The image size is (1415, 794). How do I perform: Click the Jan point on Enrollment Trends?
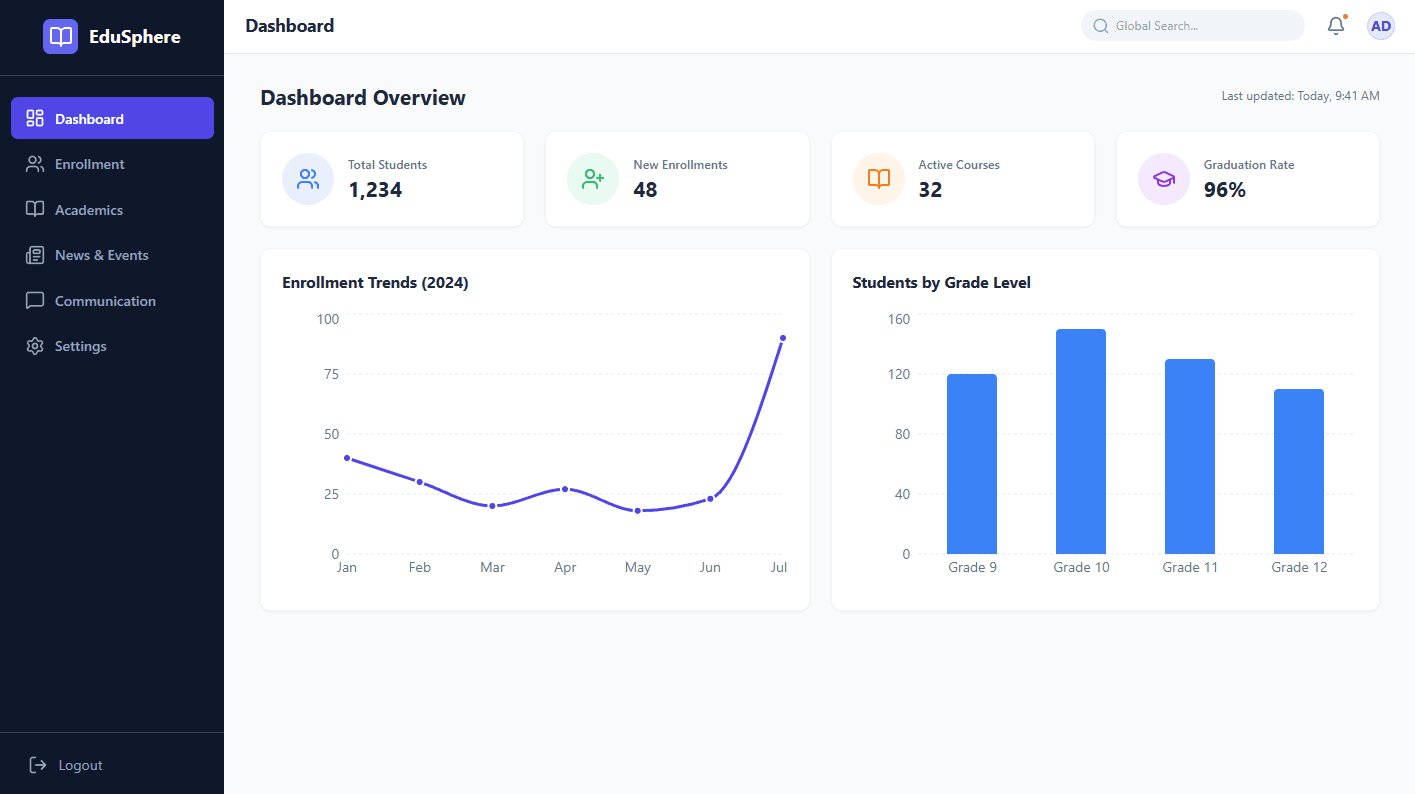pos(347,458)
